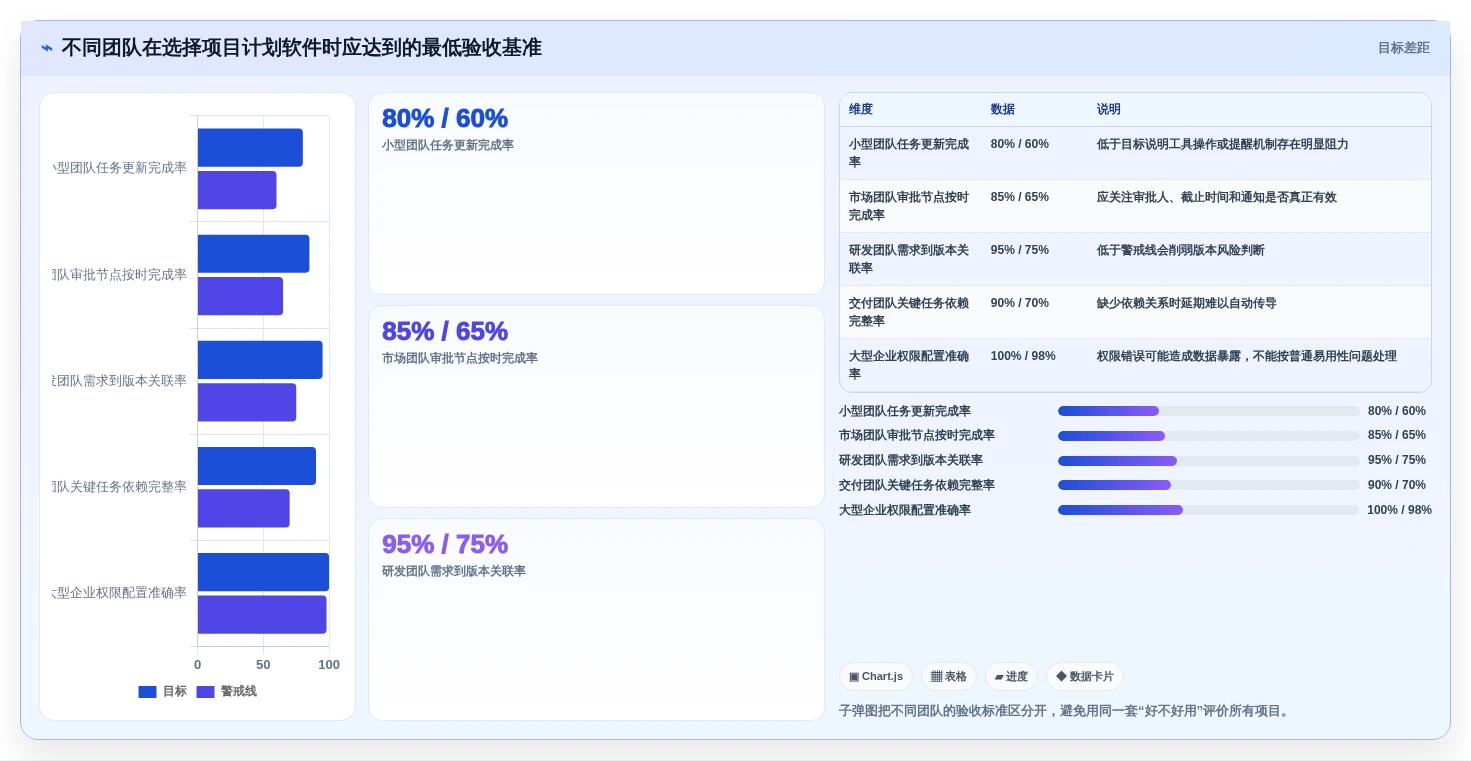Click the progress bar for 交付团队关键任务依赖完整率
1471x761 pixels.
[1208, 485]
